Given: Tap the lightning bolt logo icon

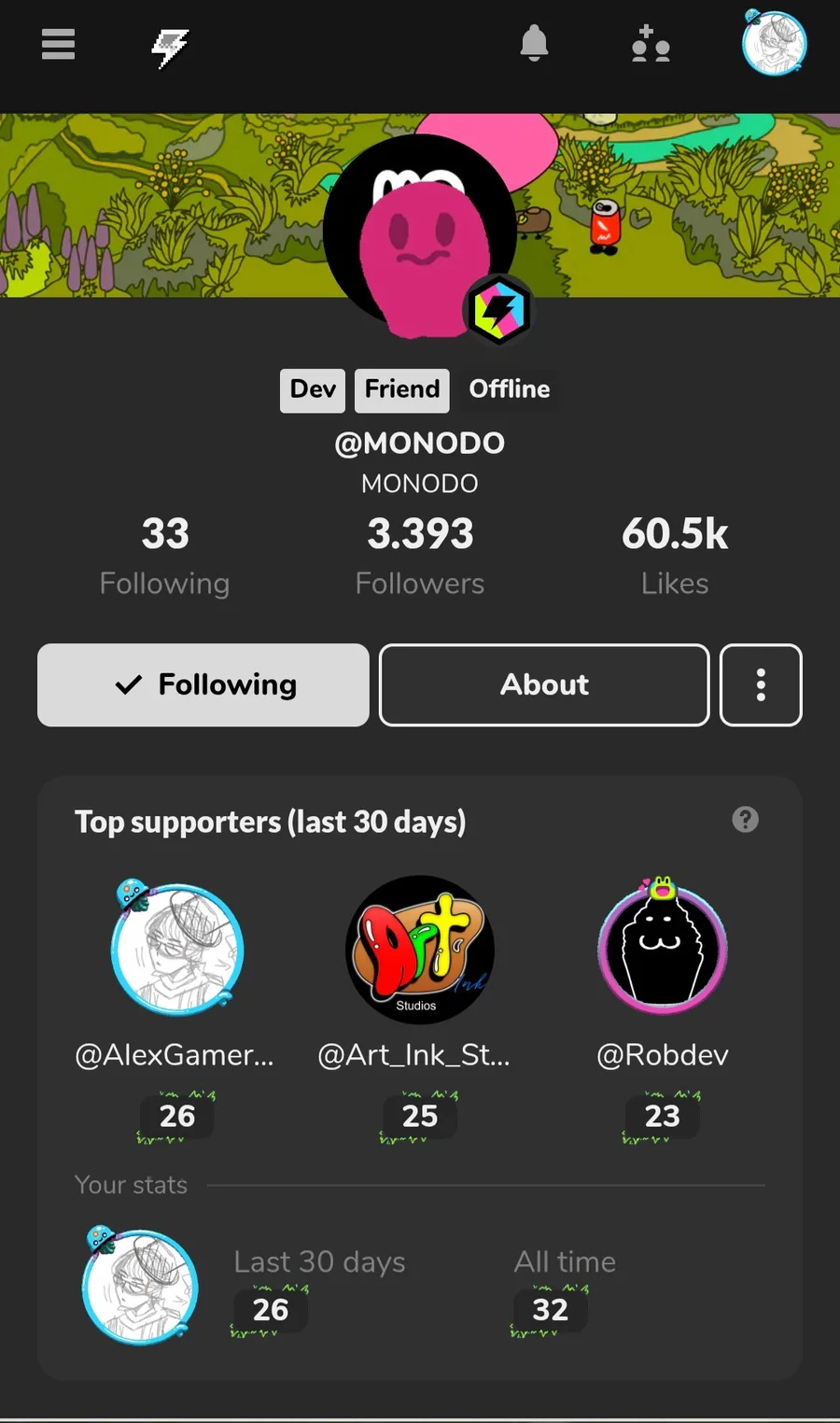Looking at the screenshot, I should [x=170, y=47].
